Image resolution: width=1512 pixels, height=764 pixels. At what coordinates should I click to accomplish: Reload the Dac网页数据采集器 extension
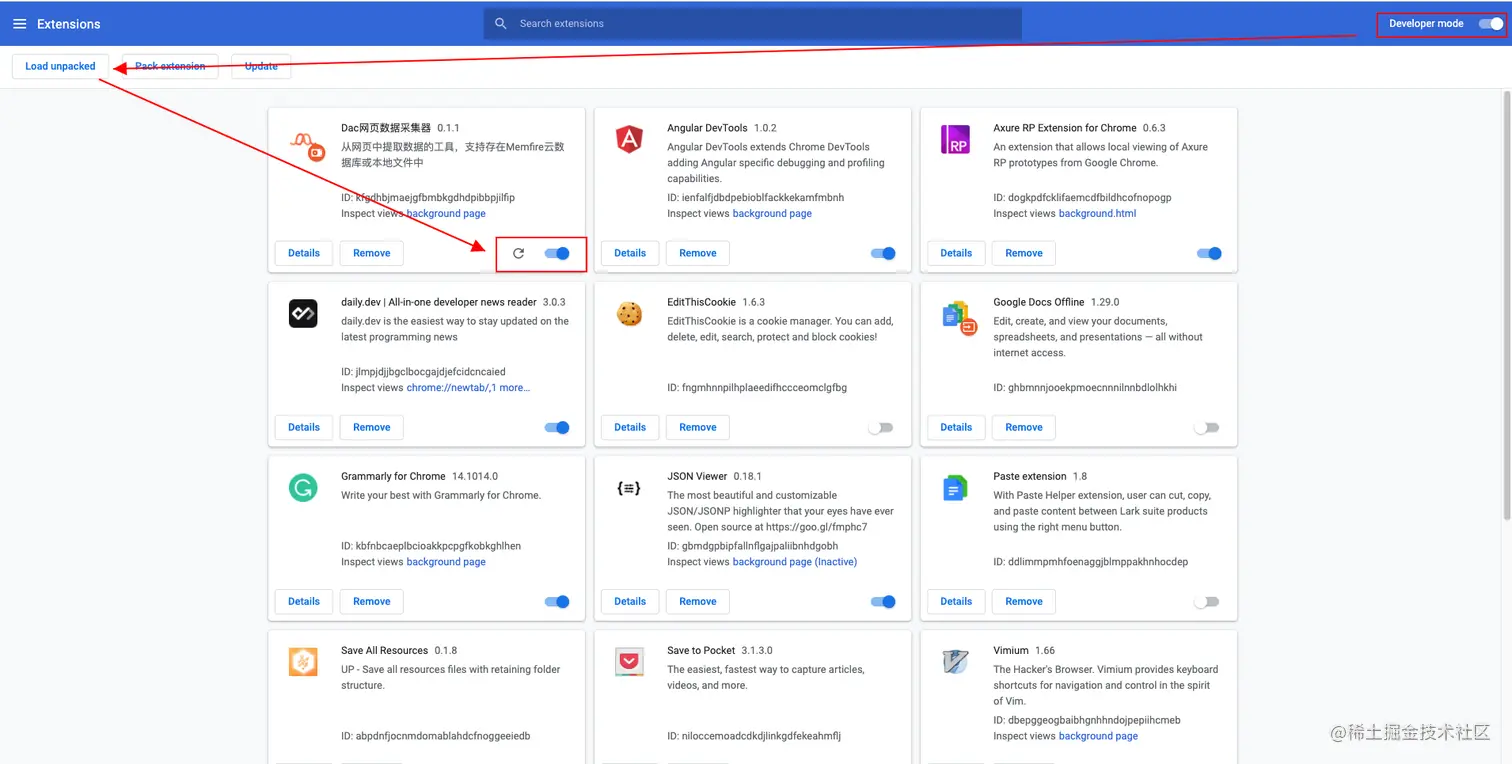(x=518, y=253)
